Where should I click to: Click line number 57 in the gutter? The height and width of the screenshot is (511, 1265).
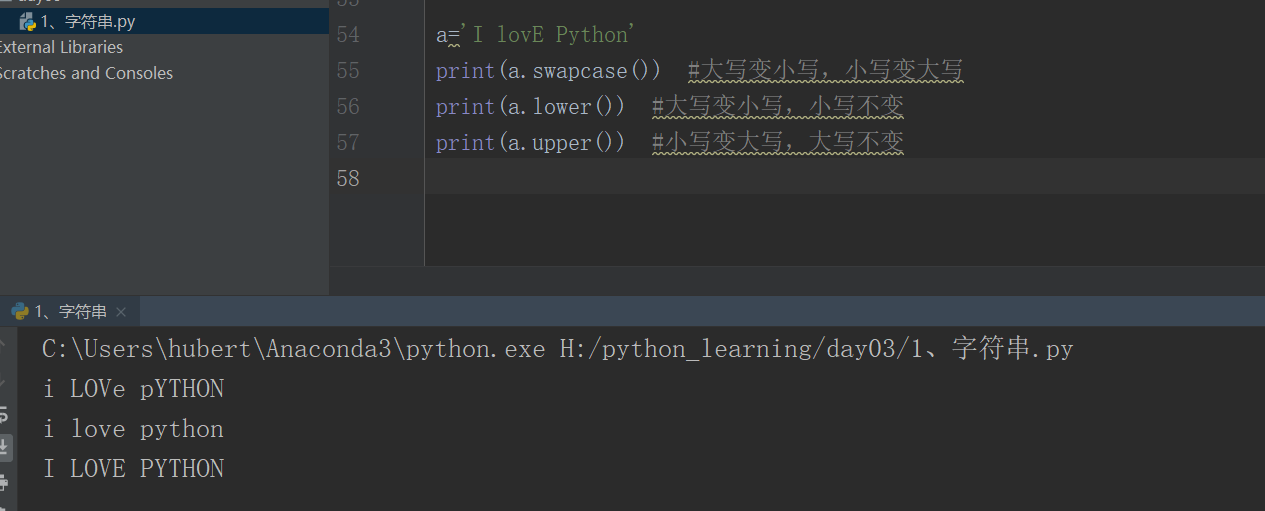[x=347, y=143]
